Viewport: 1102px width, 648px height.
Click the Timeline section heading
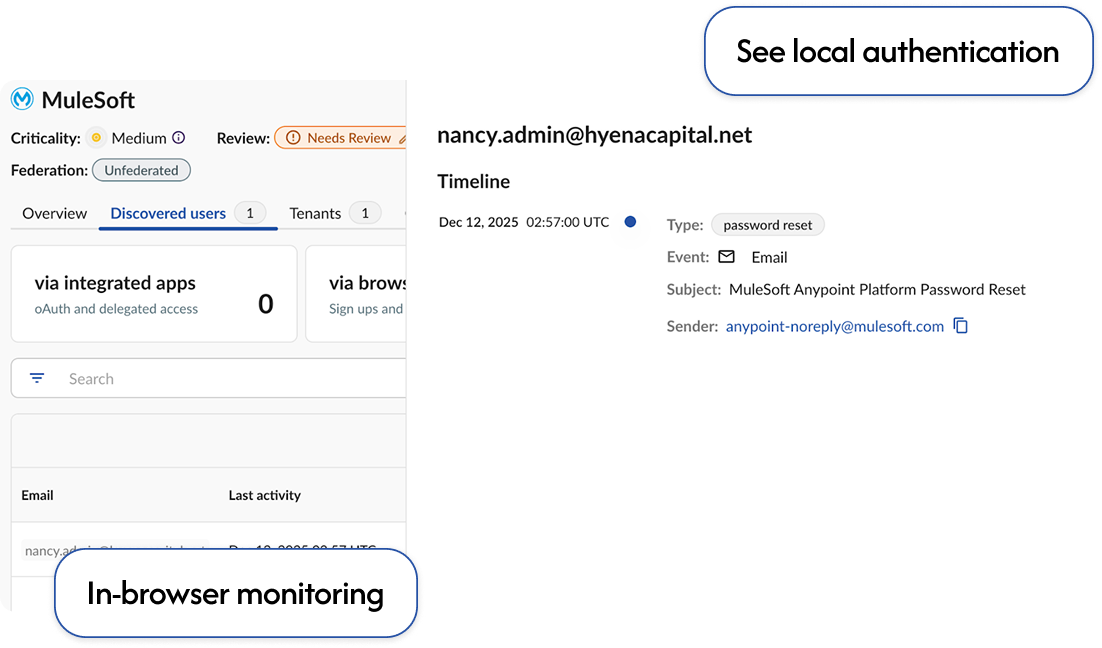(474, 181)
